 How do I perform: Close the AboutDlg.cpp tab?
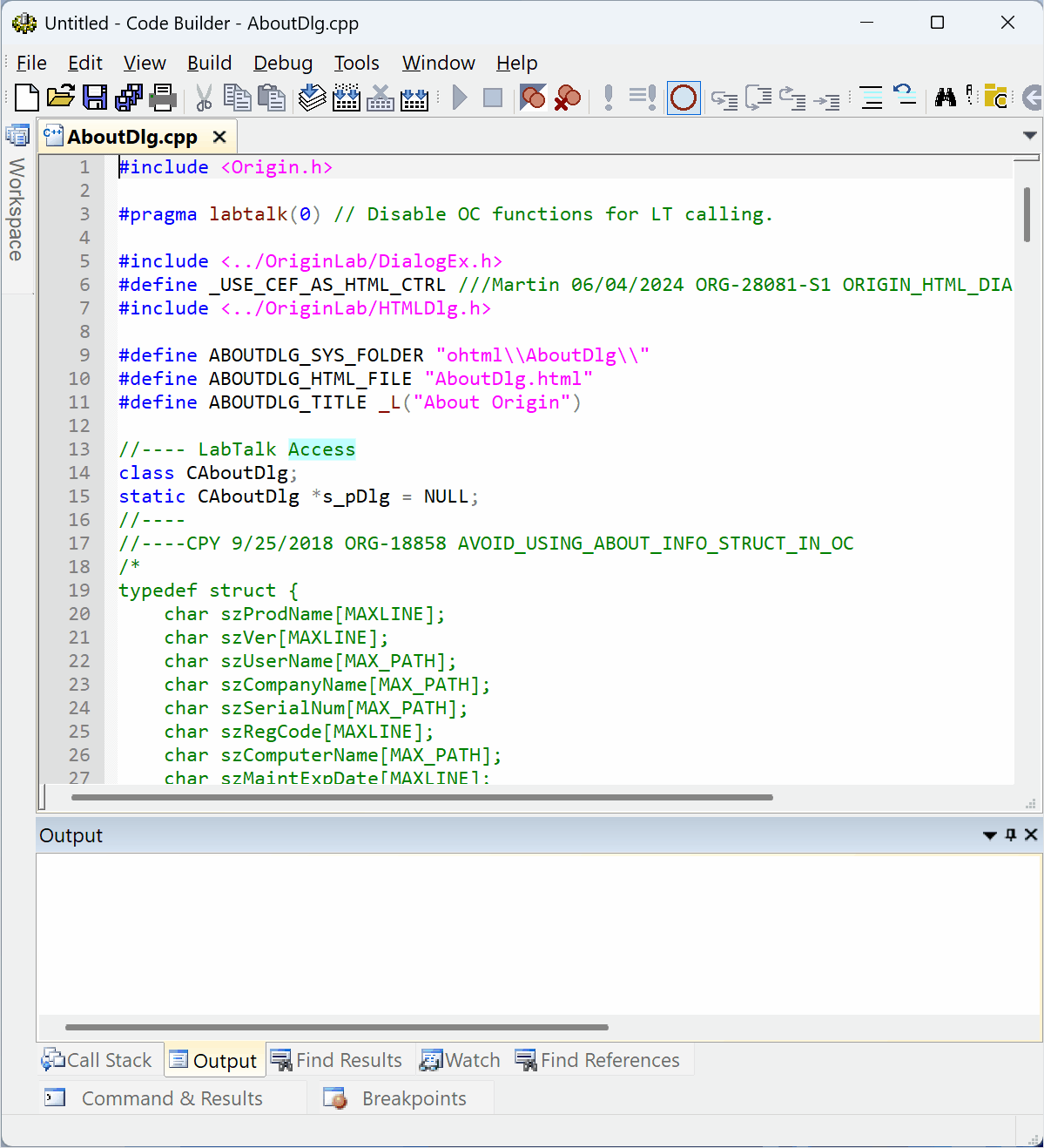[x=219, y=137]
